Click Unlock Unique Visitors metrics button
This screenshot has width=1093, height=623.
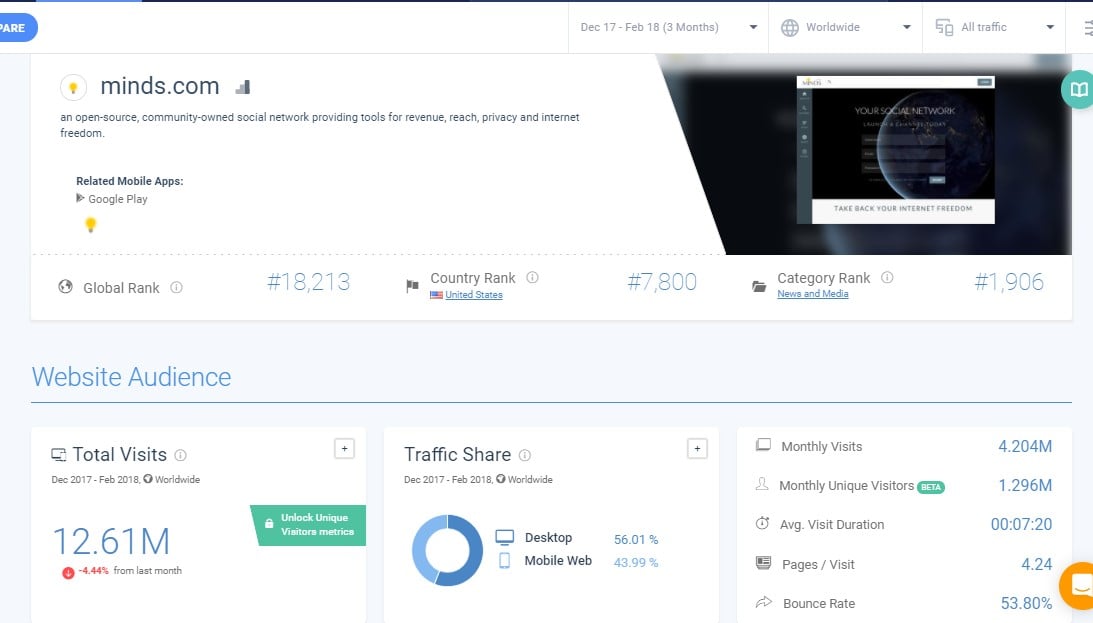[308, 525]
